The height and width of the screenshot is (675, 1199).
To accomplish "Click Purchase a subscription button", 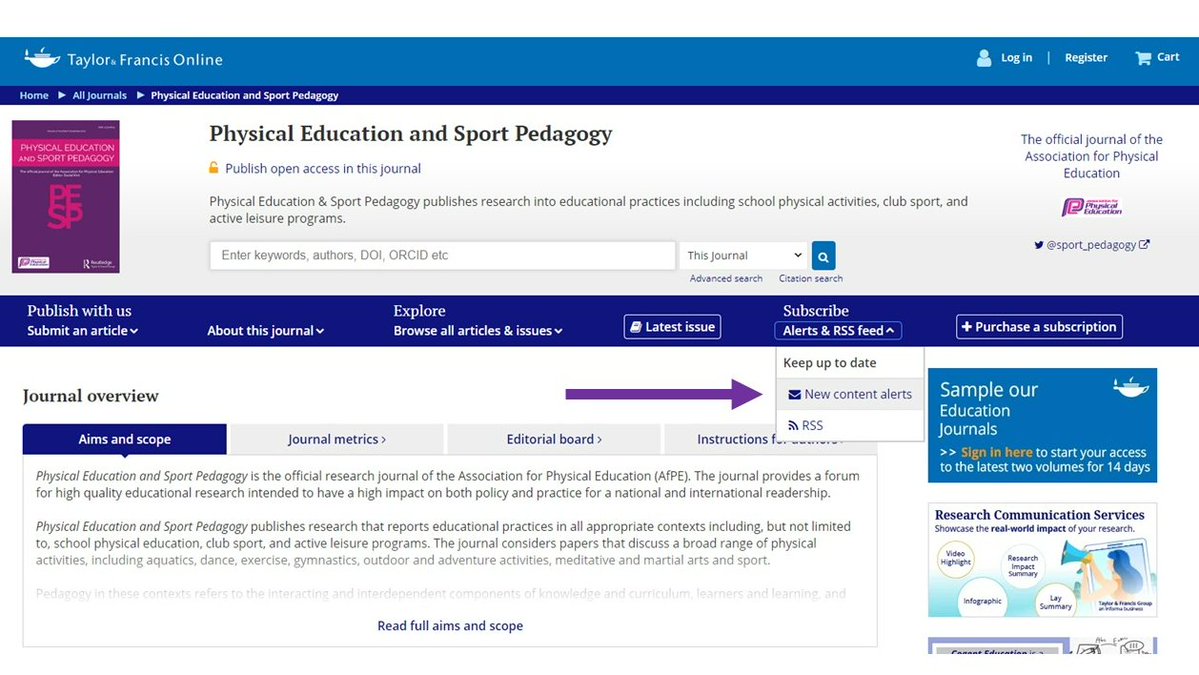I will [1039, 327].
